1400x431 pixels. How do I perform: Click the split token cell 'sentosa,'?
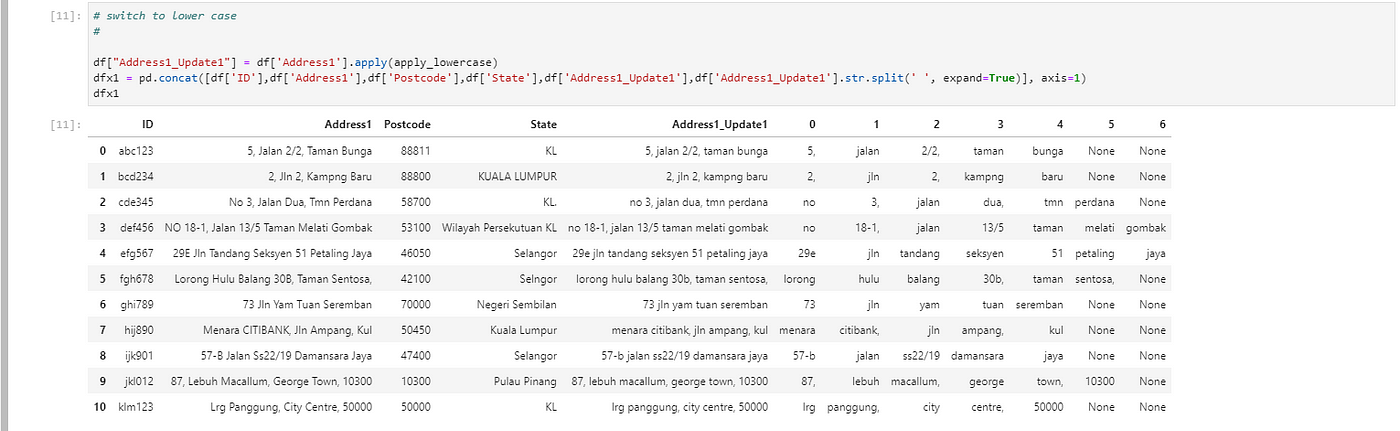[x=1094, y=279]
